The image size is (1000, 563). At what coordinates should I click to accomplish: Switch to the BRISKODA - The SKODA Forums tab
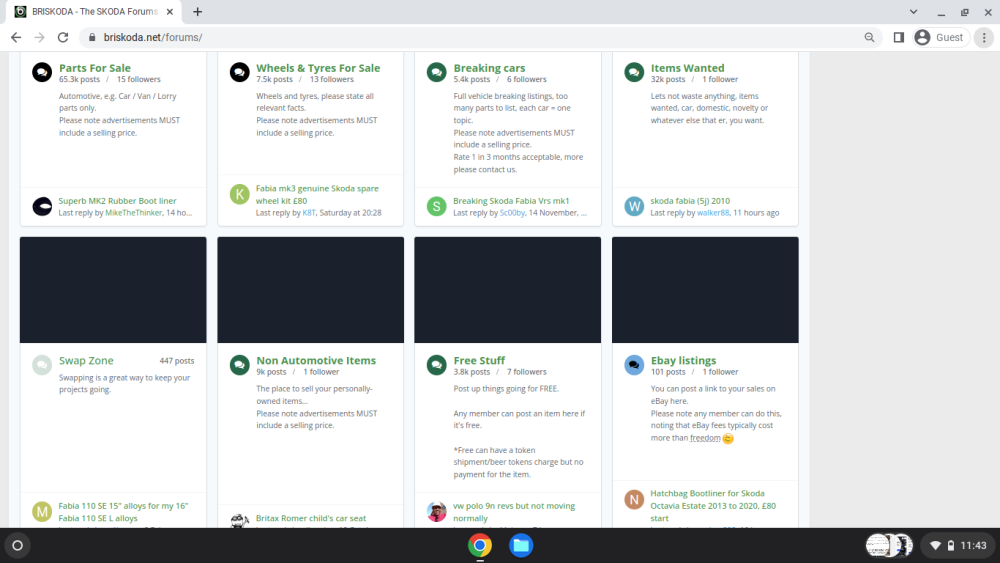[x=94, y=11]
